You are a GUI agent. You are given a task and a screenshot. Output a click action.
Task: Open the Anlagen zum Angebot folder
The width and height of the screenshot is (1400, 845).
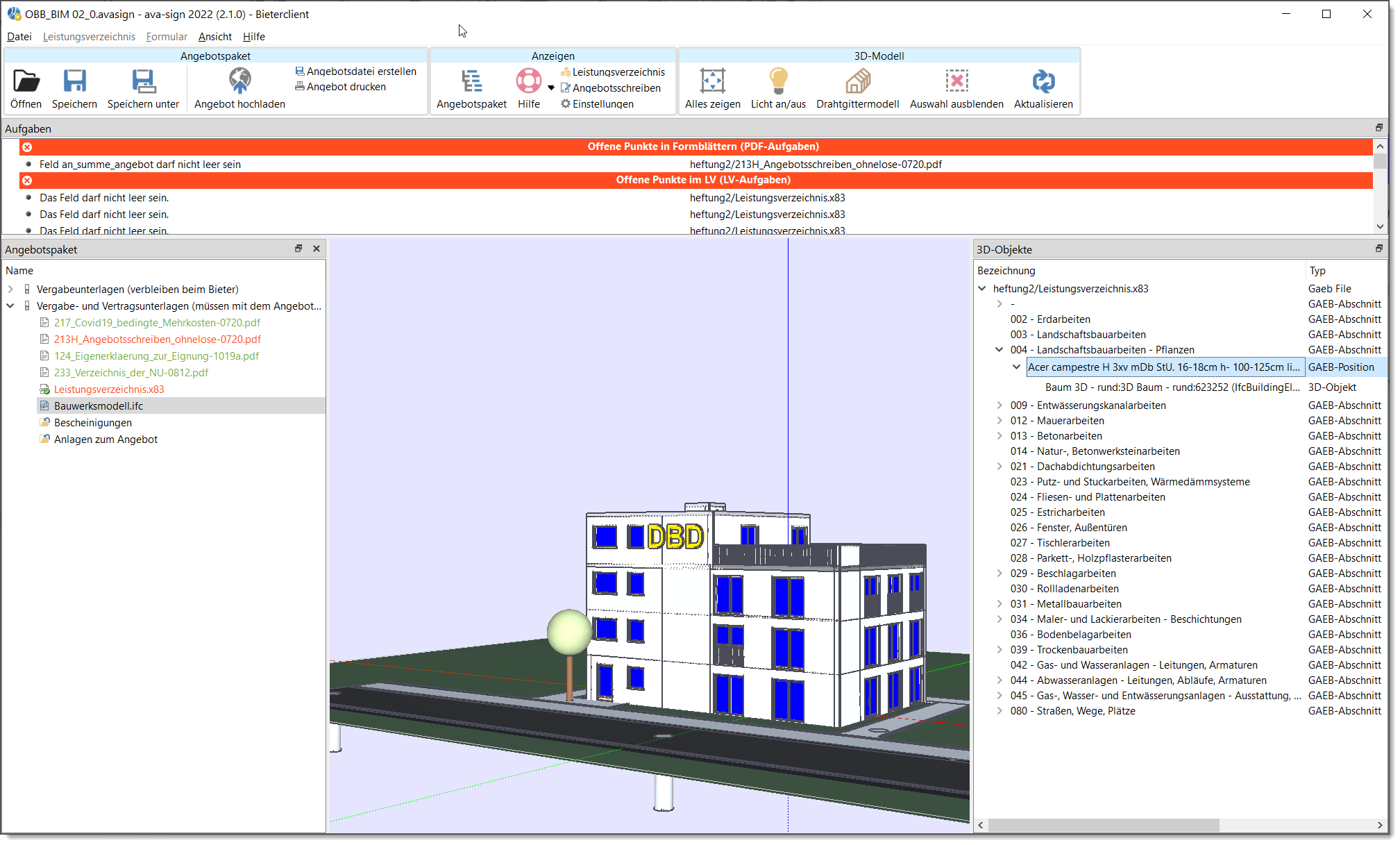pyautogui.click(x=106, y=440)
